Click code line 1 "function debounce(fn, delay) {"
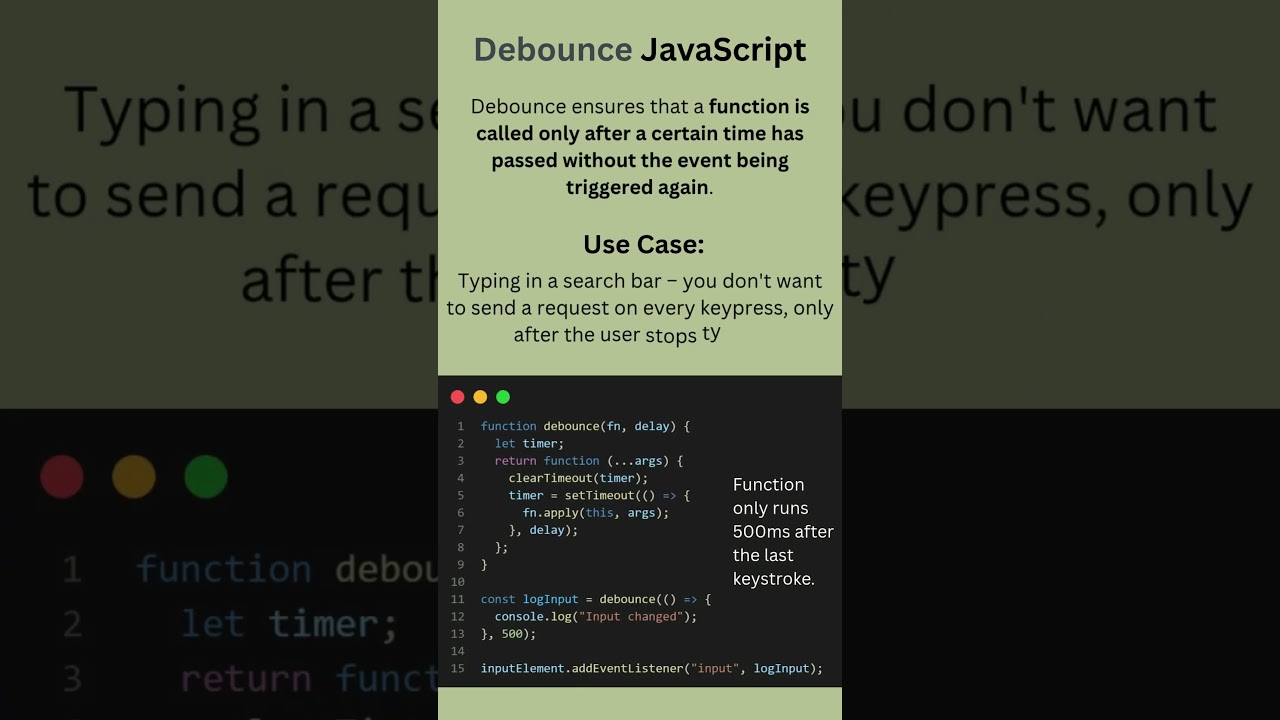1280x720 pixels. click(585, 426)
